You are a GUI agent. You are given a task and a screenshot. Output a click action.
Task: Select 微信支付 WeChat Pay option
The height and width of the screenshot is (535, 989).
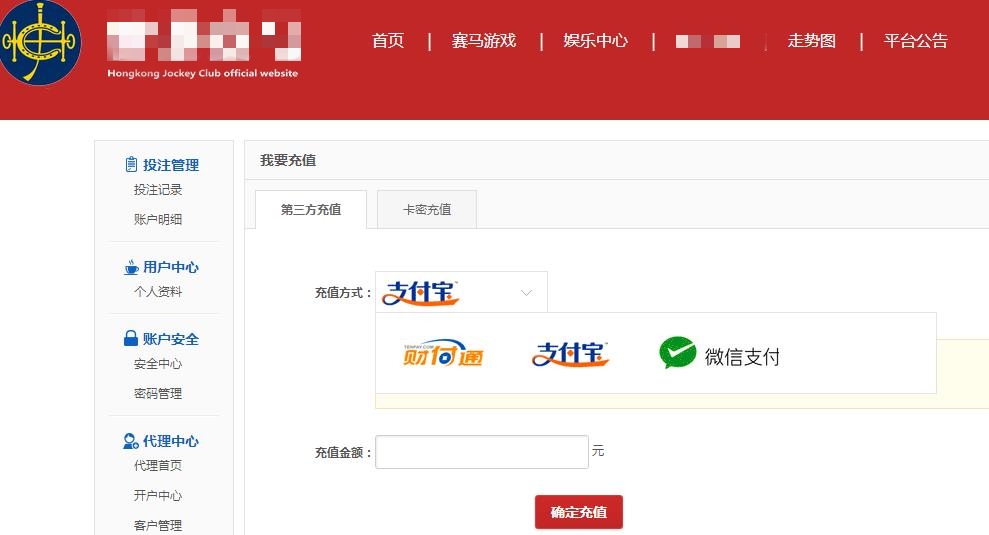pos(720,354)
